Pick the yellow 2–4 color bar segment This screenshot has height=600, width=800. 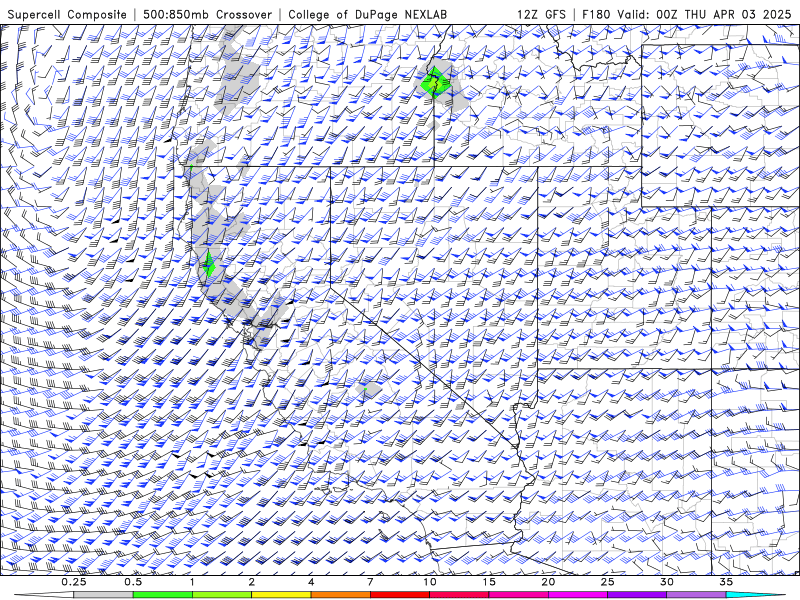(281, 595)
